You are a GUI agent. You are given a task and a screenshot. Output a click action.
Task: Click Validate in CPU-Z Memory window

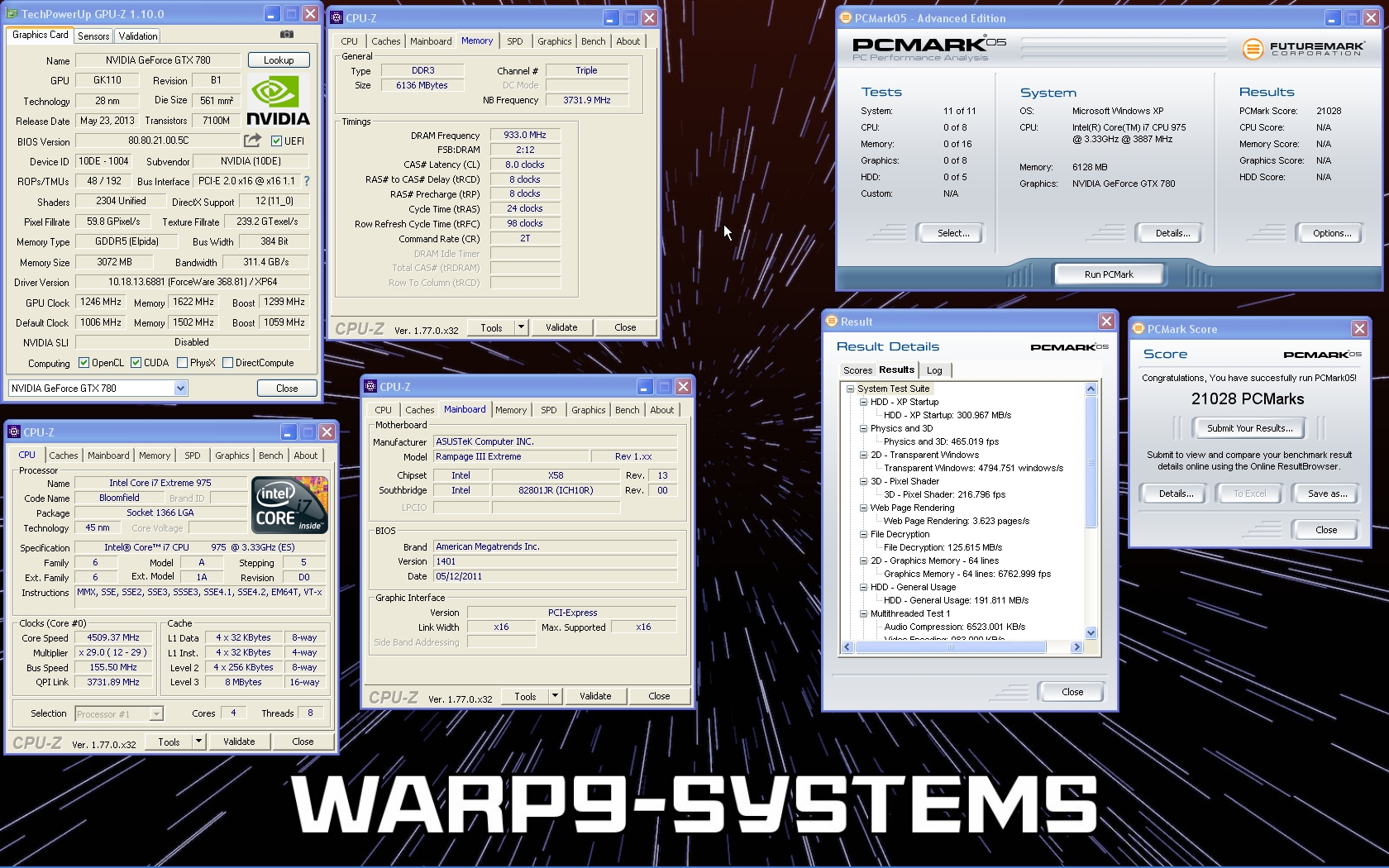[x=561, y=327]
